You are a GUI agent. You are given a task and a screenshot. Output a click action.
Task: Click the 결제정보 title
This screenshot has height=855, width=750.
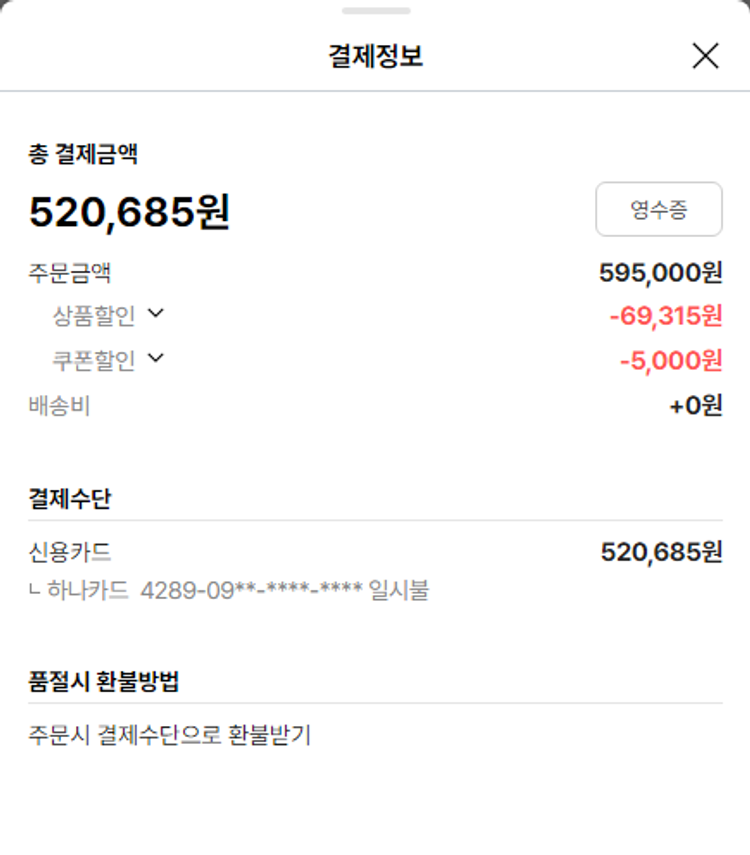click(x=375, y=56)
